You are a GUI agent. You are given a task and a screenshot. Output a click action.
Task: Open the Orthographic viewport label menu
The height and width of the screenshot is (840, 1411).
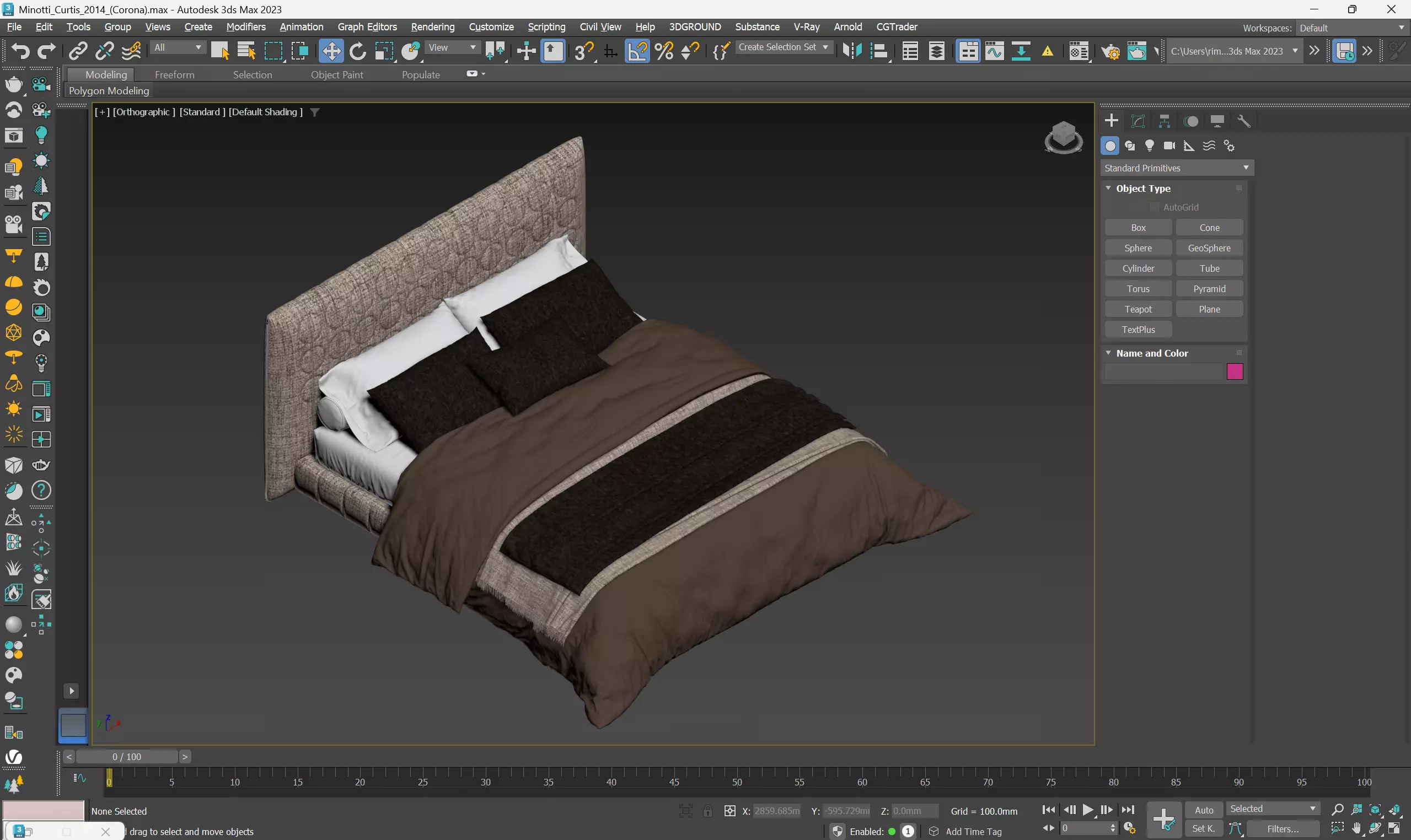144,112
